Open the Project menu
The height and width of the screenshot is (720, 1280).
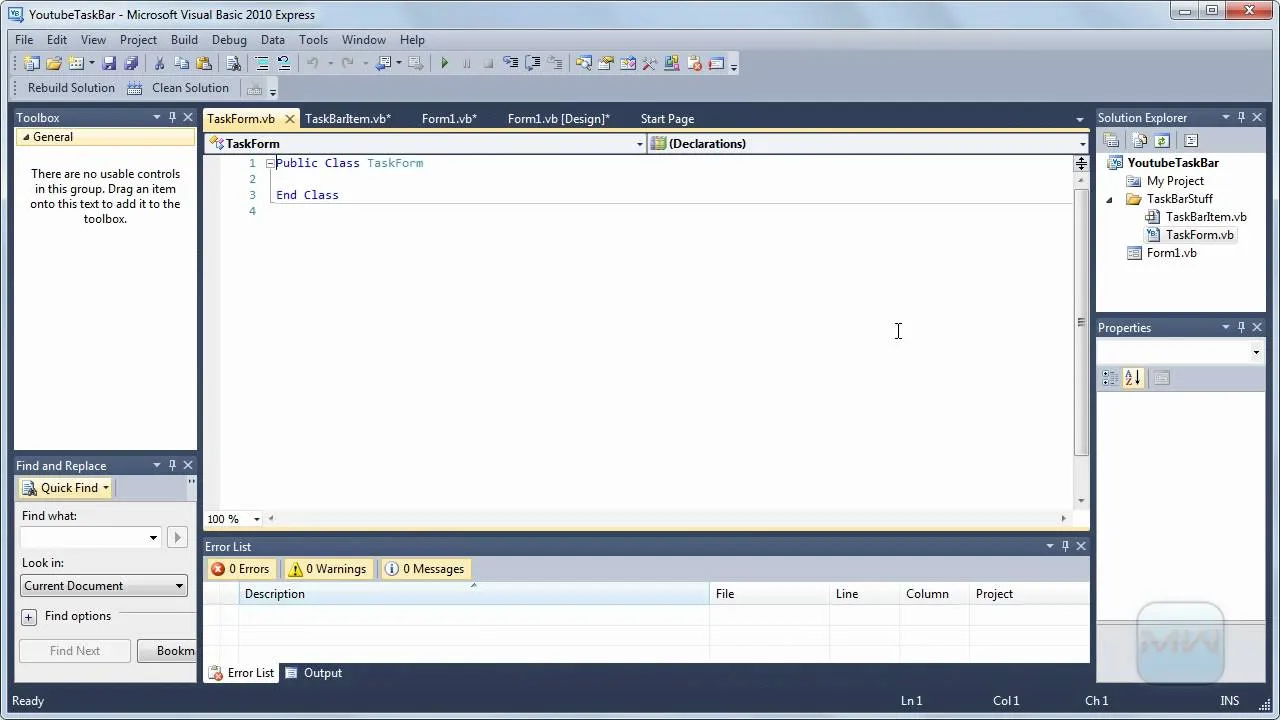pyautogui.click(x=138, y=40)
